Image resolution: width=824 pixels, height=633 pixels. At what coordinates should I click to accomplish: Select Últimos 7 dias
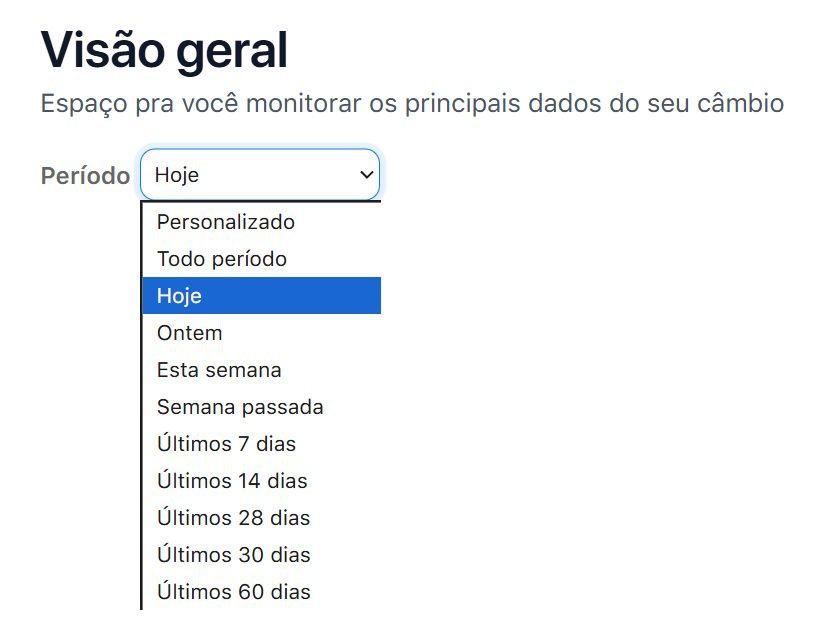[x=226, y=444]
